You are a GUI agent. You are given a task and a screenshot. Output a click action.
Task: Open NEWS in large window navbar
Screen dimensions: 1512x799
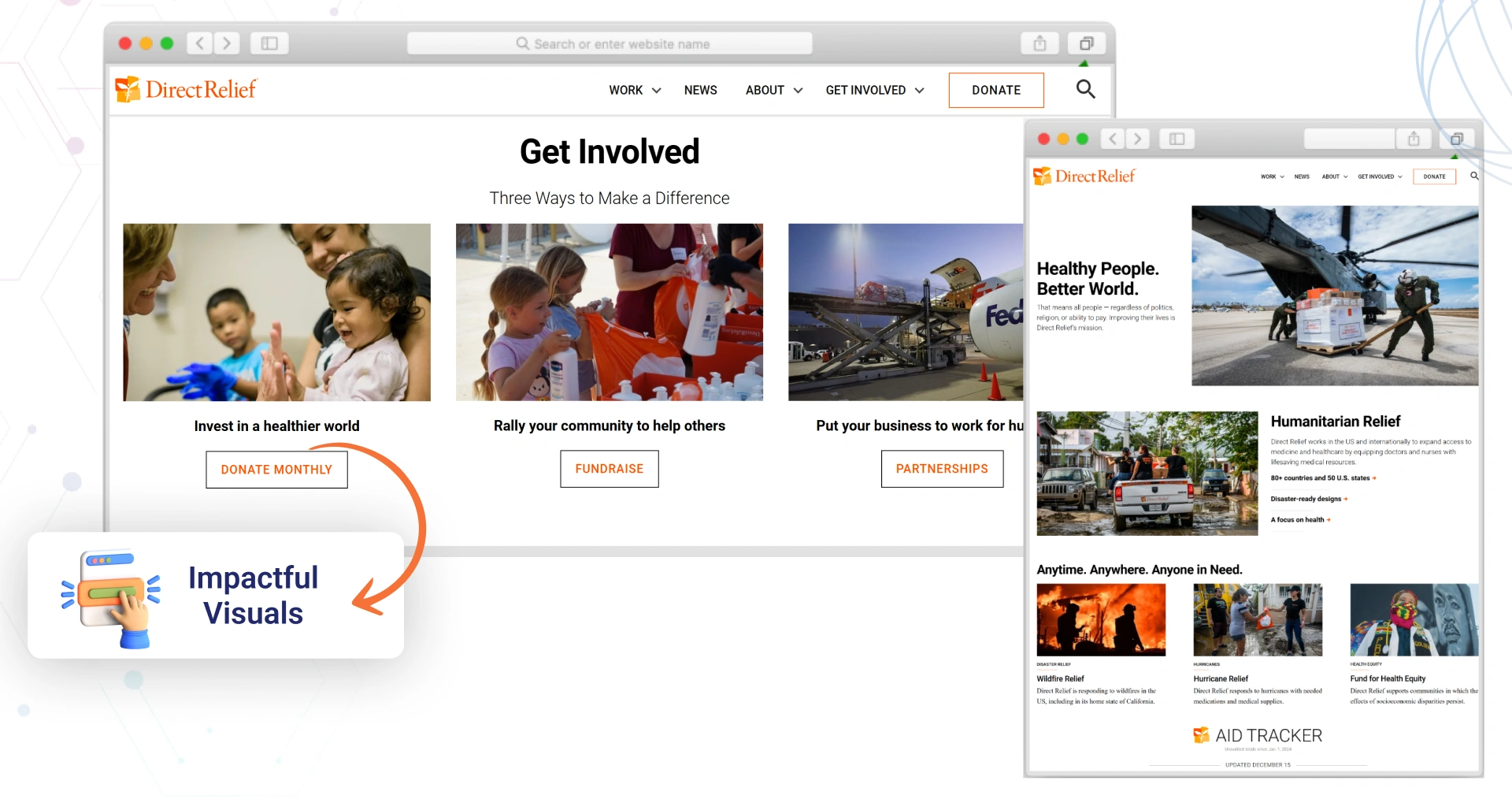[x=700, y=90]
